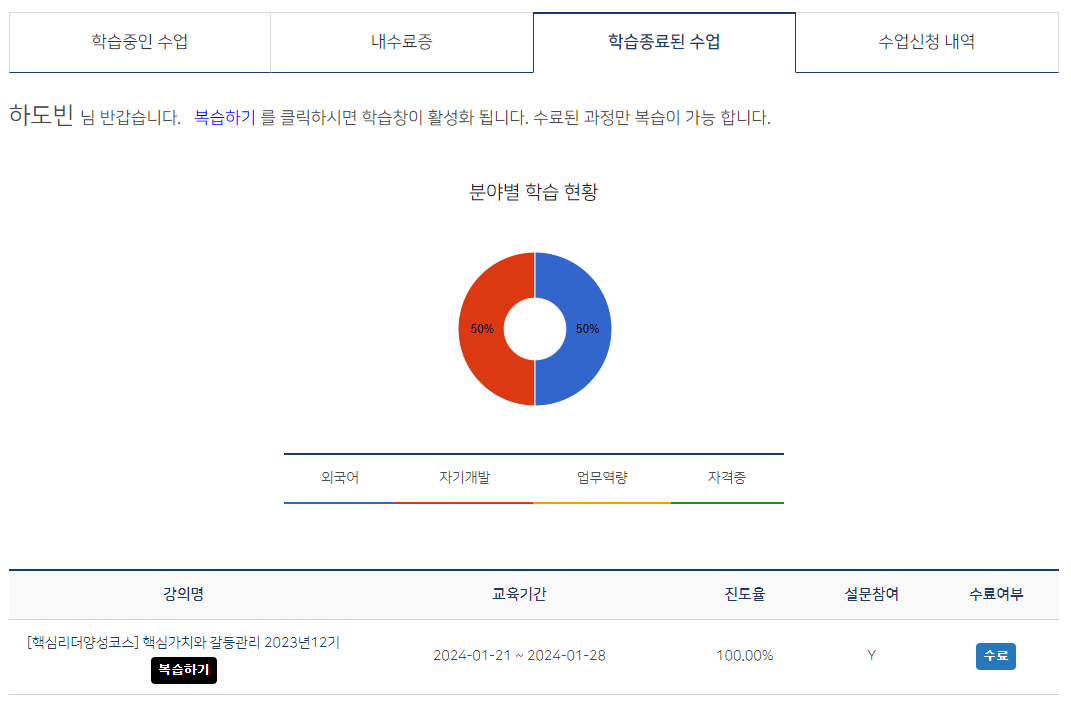Viewport: 1071px width, 709px height.
Task: Click the blue 50% donut chart segment
Action: tap(588, 329)
